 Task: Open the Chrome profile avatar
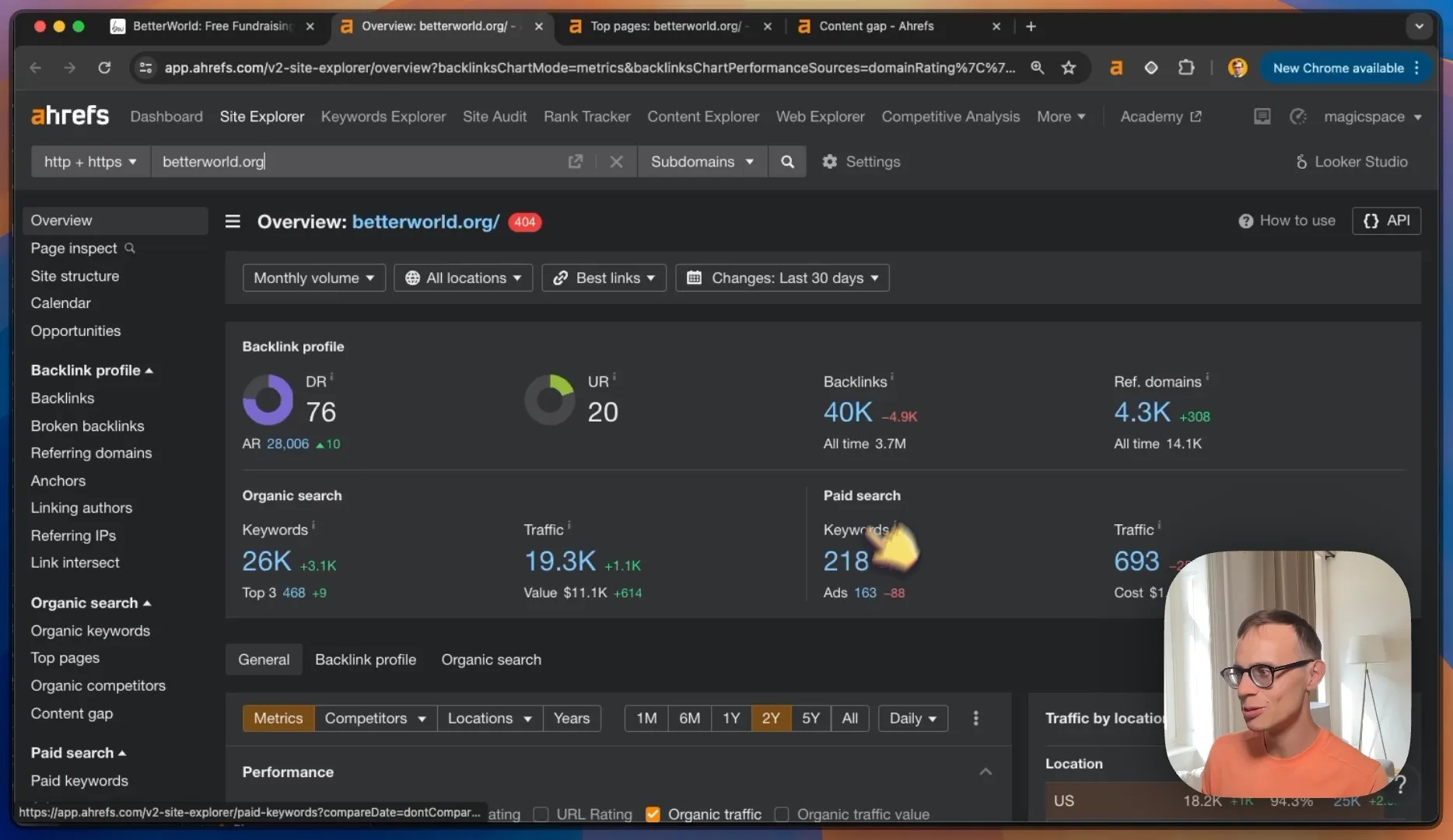1238,68
